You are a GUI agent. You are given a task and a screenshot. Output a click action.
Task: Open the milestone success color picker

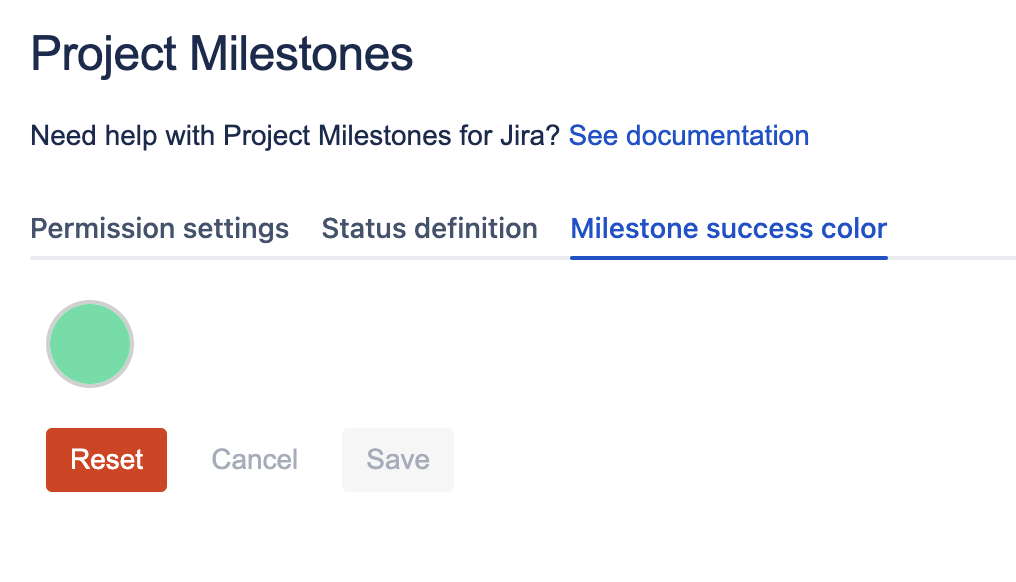coord(90,344)
